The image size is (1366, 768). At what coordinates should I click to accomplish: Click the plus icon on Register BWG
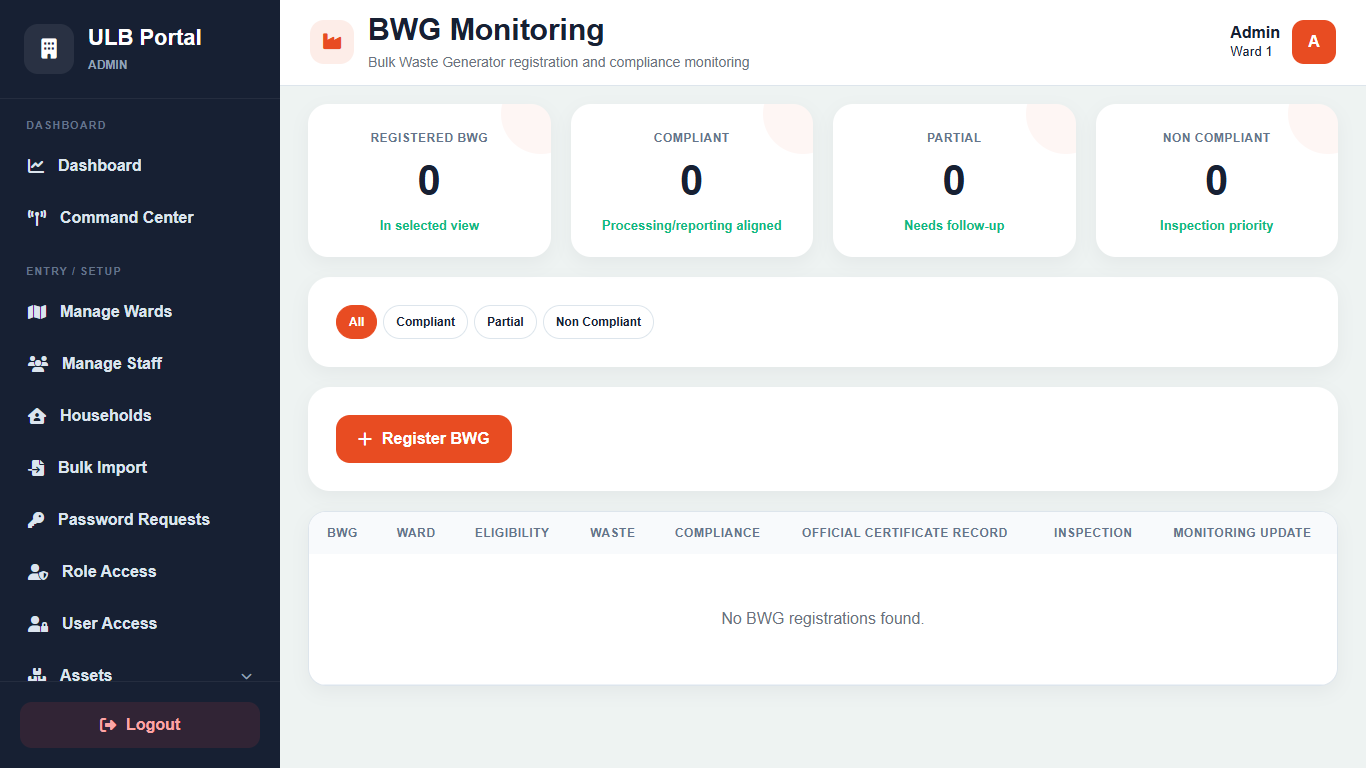point(365,439)
